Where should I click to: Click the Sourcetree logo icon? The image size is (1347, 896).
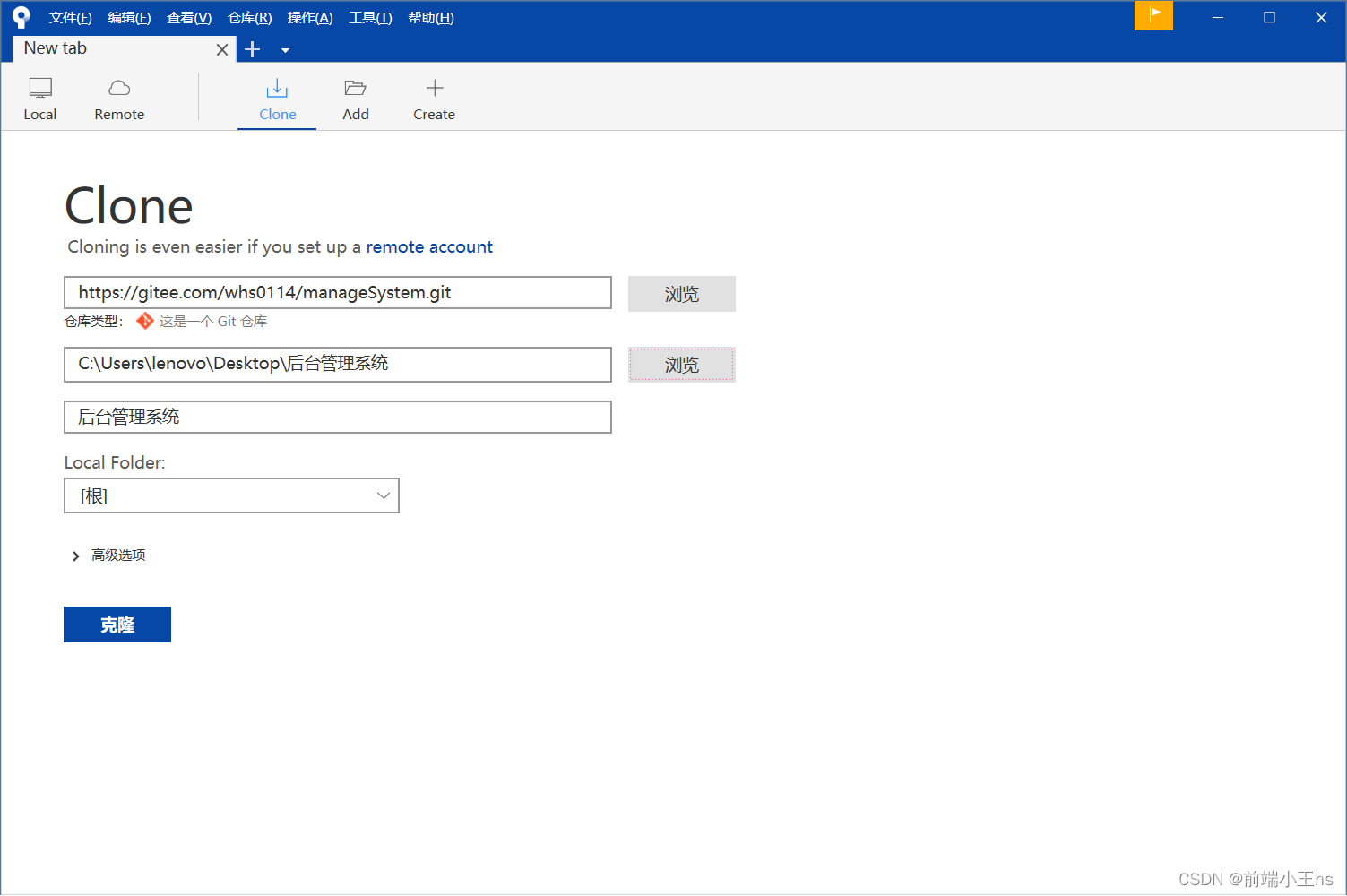(x=22, y=17)
